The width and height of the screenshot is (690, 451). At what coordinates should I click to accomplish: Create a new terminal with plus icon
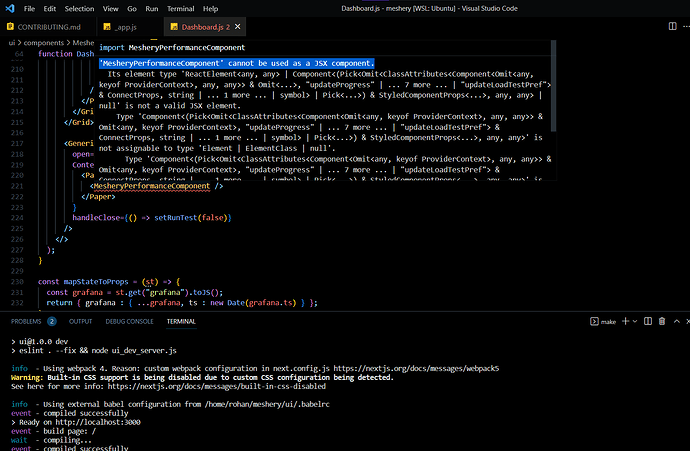click(625, 321)
